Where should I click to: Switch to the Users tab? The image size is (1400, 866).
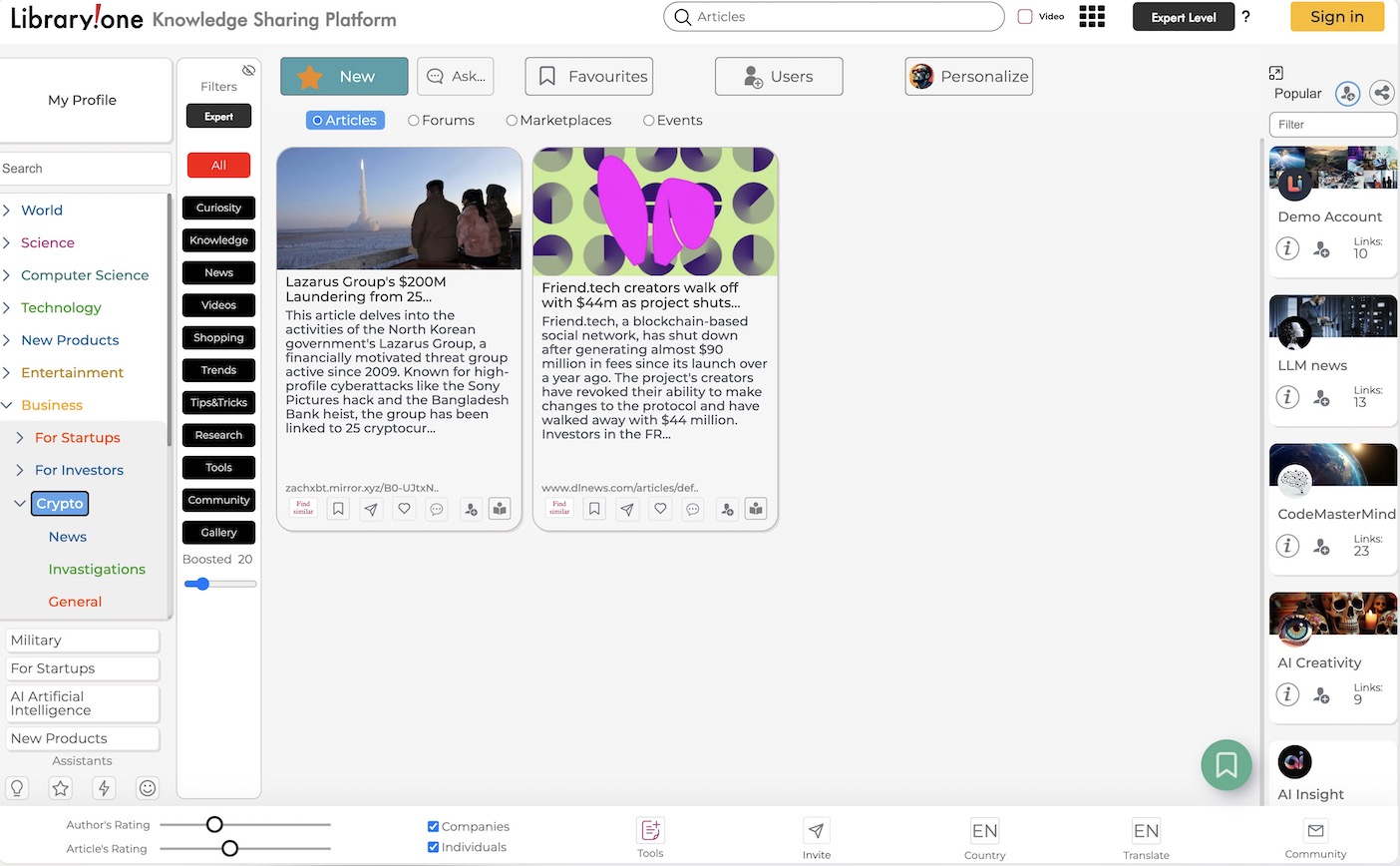779,77
